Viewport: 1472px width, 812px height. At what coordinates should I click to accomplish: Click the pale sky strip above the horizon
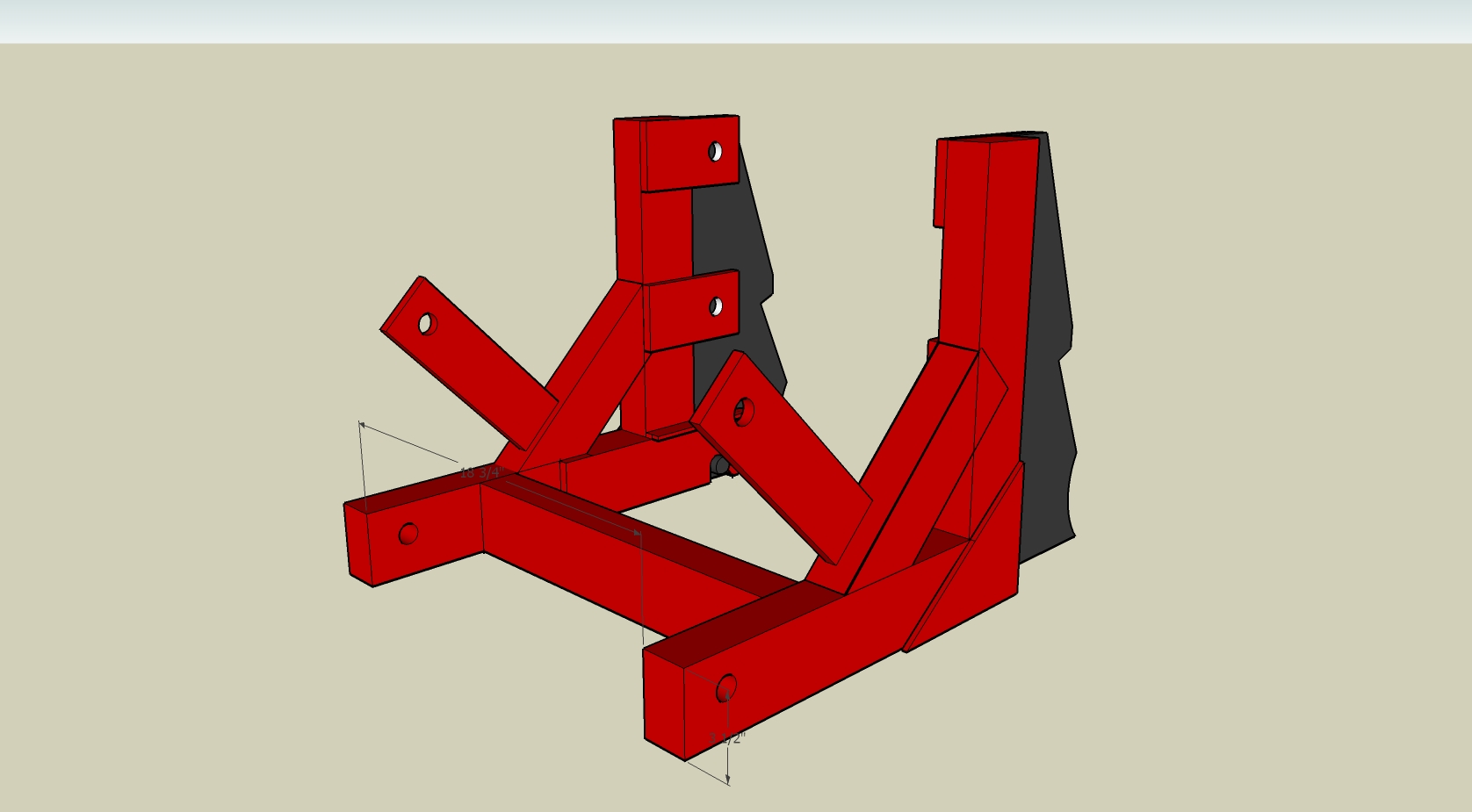736,21
